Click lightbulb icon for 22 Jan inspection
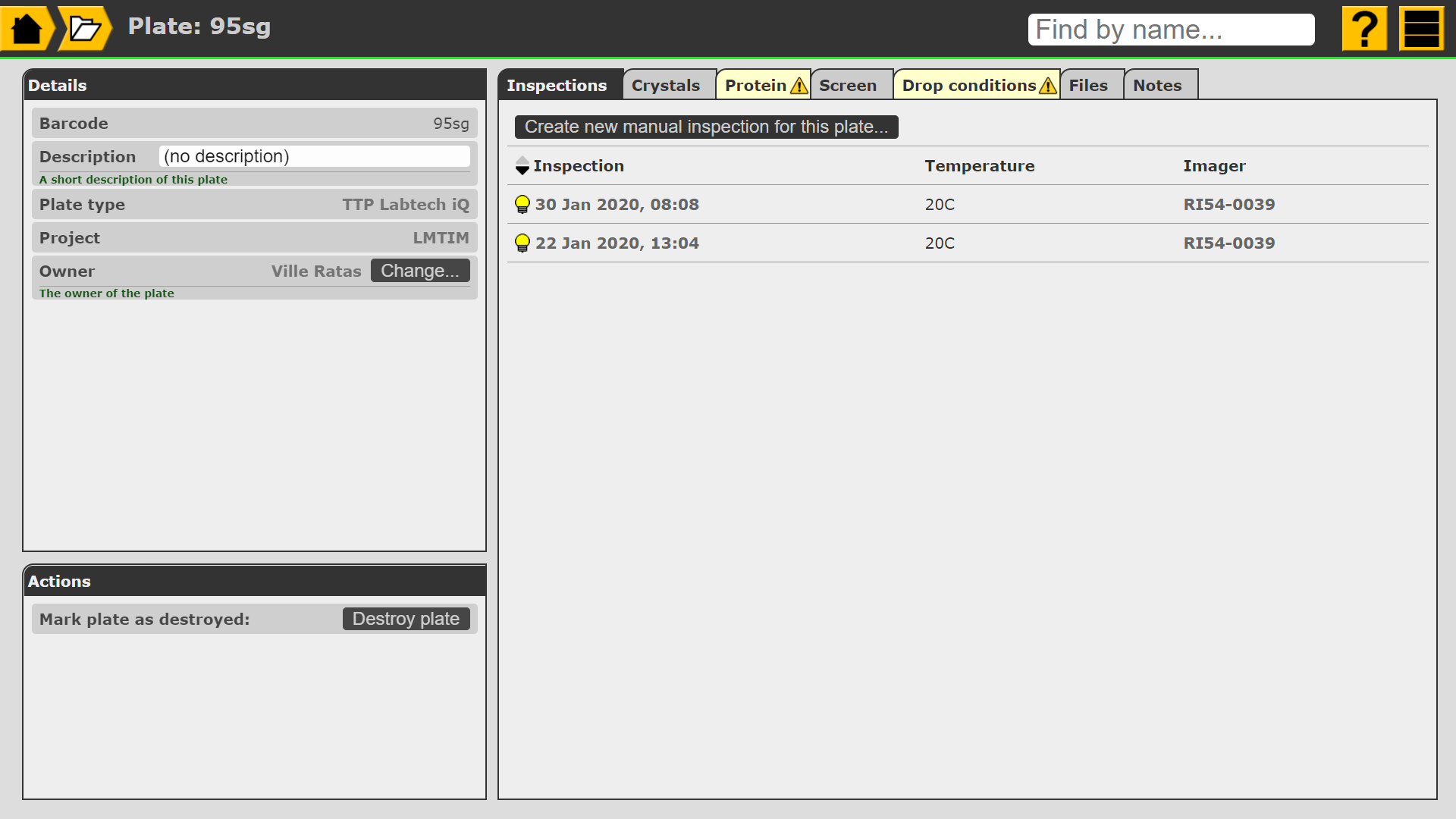Screen dimensions: 1456x819 click(x=522, y=243)
